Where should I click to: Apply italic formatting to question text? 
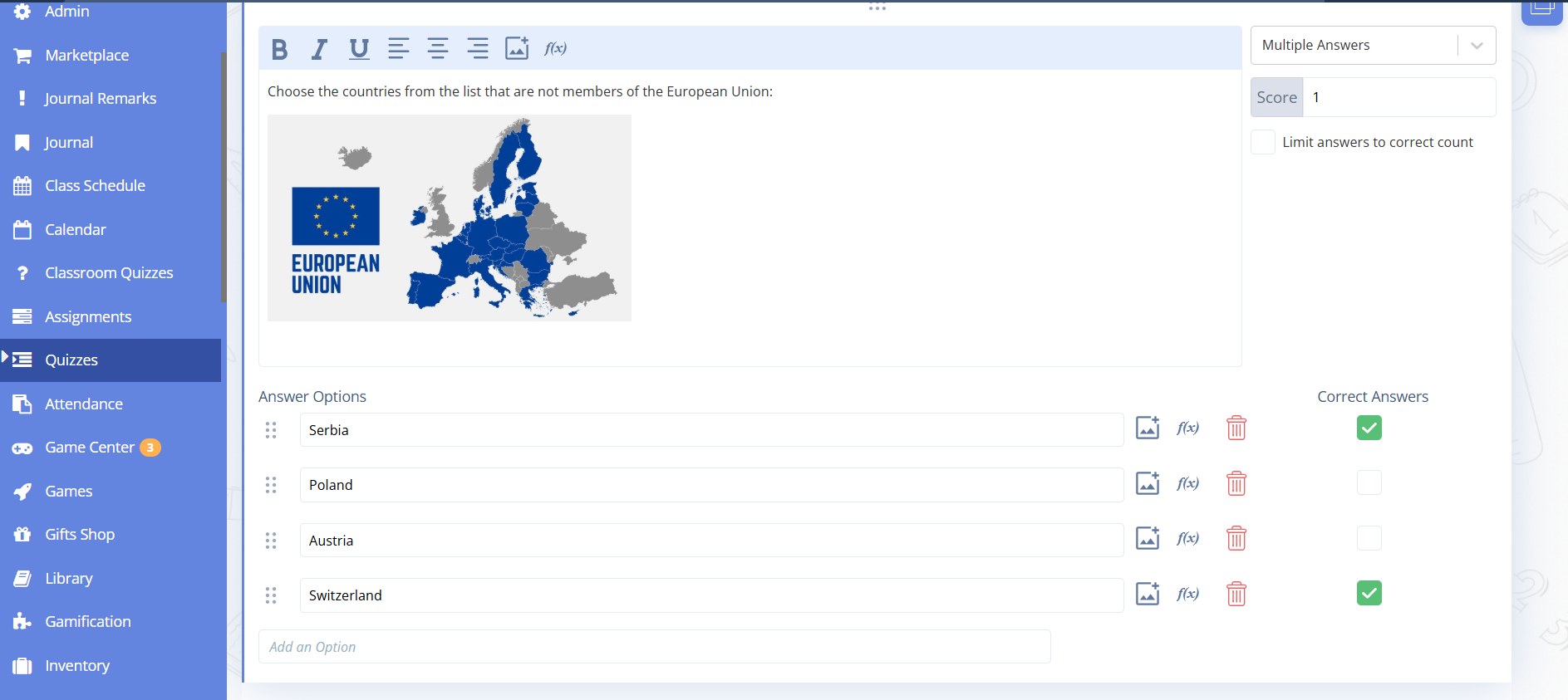(x=319, y=49)
